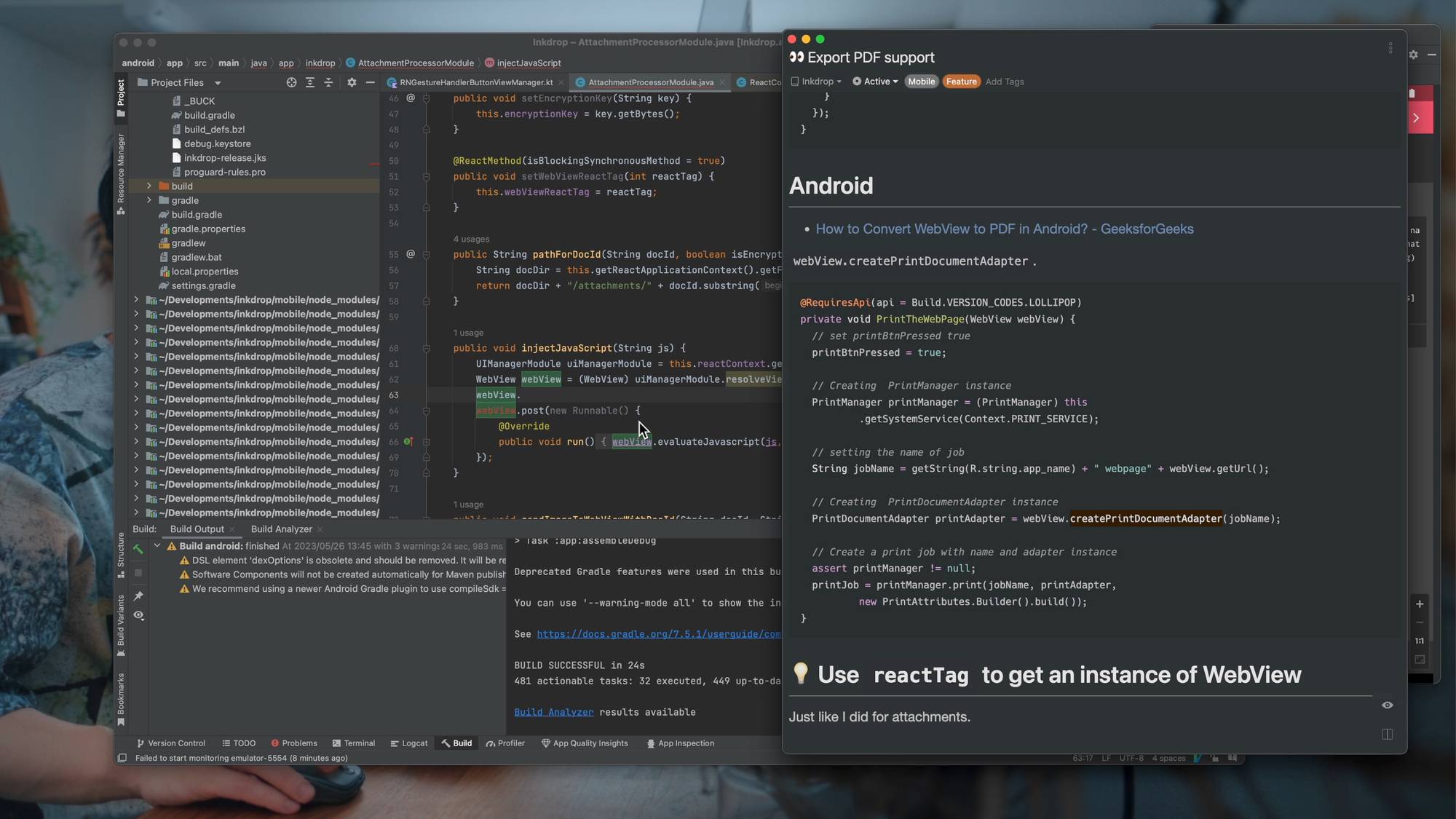Open the Inkdrop notebook selector dropdown
The height and width of the screenshot is (819, 1456).
[816, 82]
